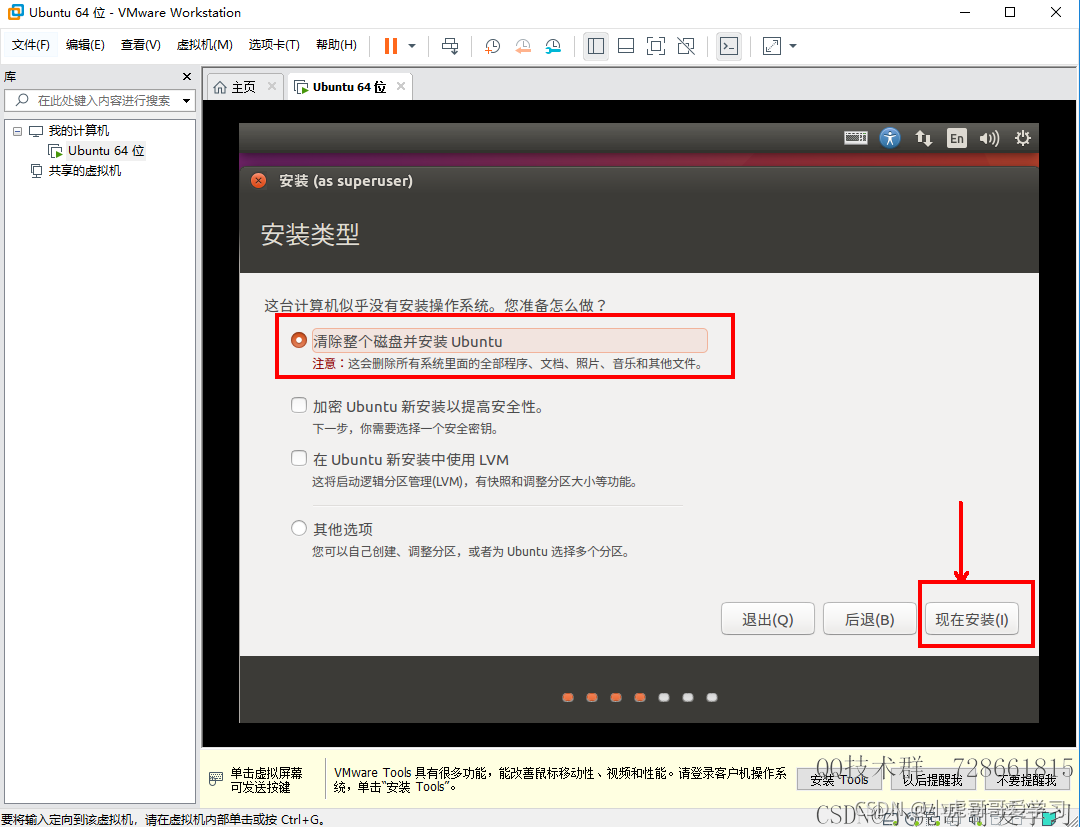Open the stretch display dropdown arrow
Screen dimensions: 1080x827
tap(793, 46)
